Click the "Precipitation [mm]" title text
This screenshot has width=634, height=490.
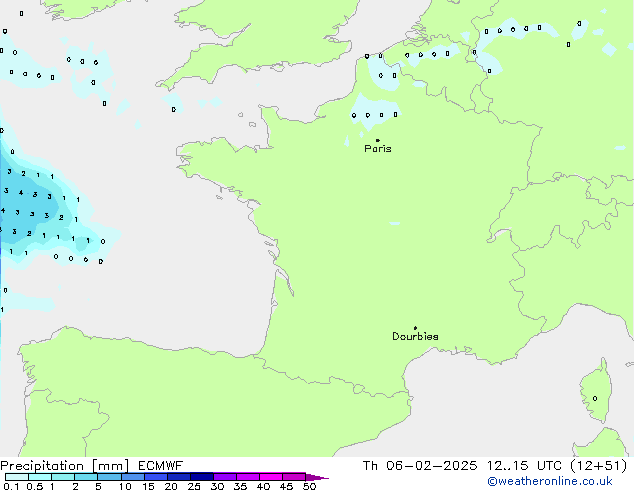point(65,466)
